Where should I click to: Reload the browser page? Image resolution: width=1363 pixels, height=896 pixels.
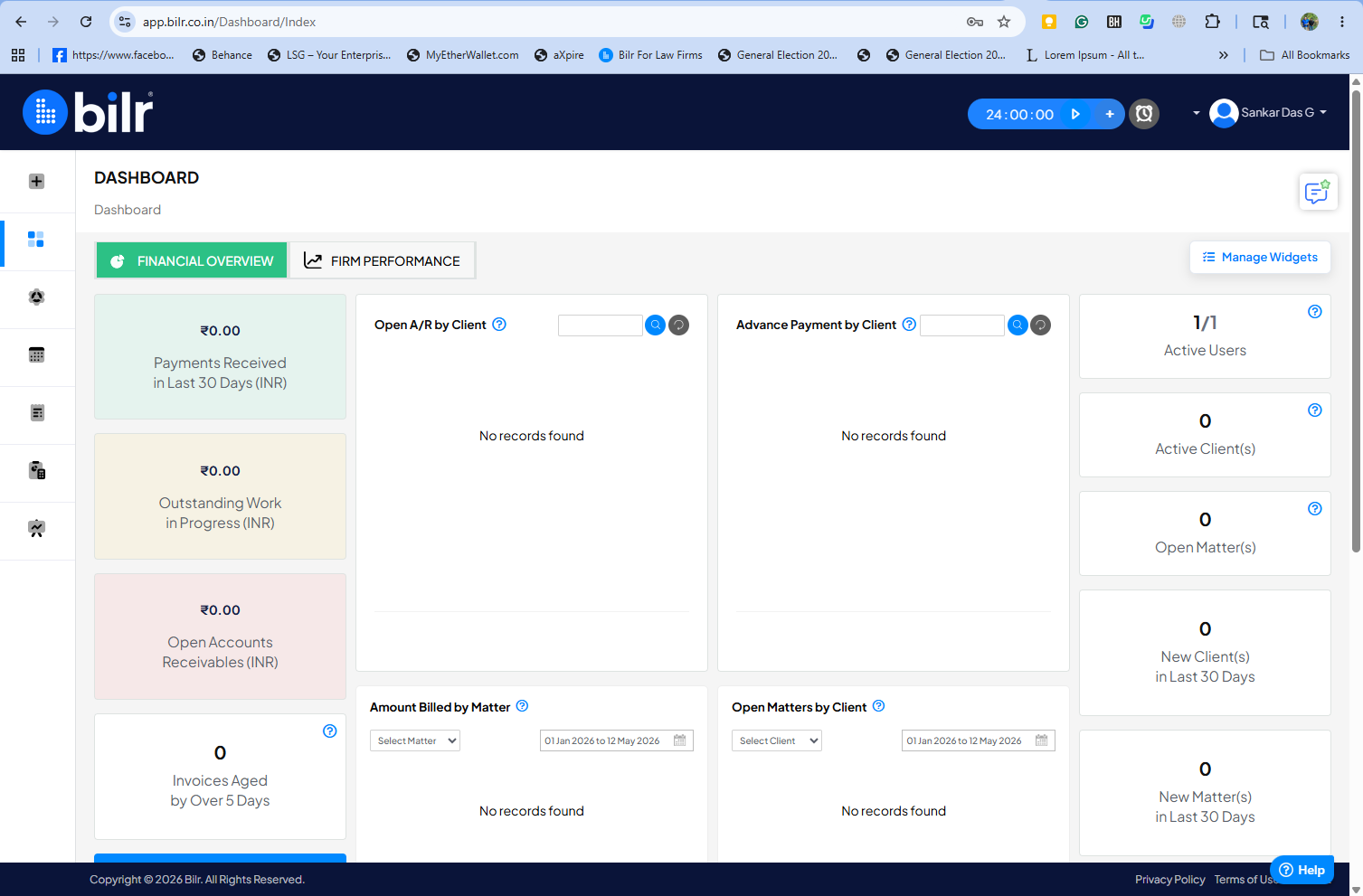[86, 22]
